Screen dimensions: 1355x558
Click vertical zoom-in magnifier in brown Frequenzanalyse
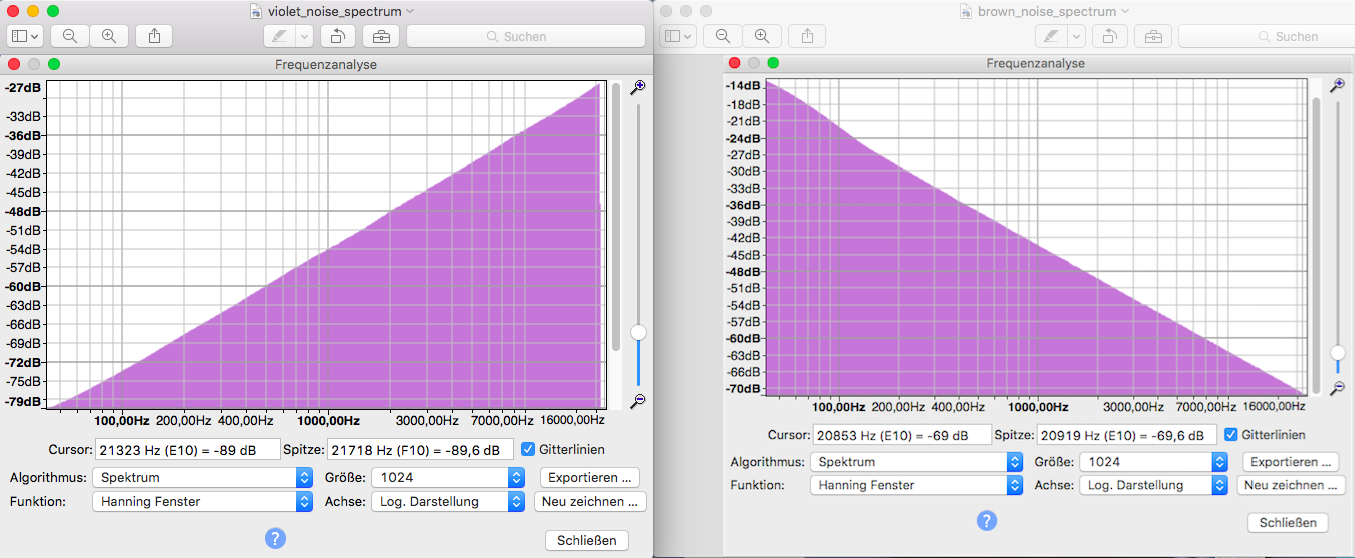click(x=1337, y=86)
